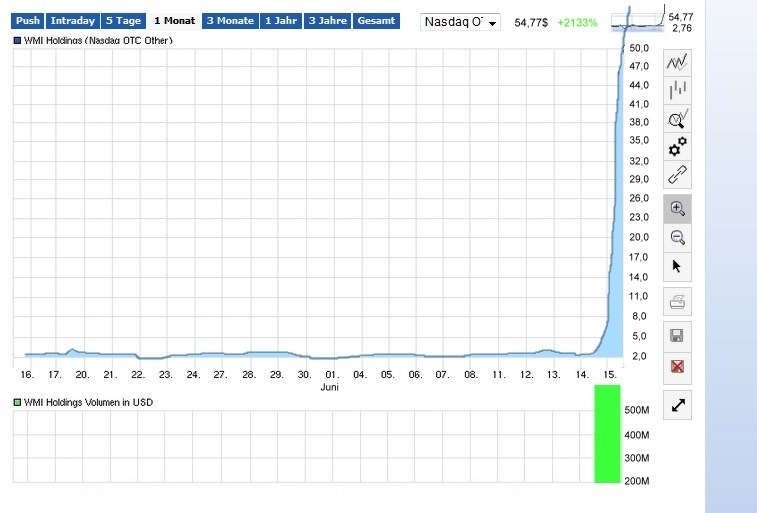Click the red X delete icon
757x513 pixels.
677,367
